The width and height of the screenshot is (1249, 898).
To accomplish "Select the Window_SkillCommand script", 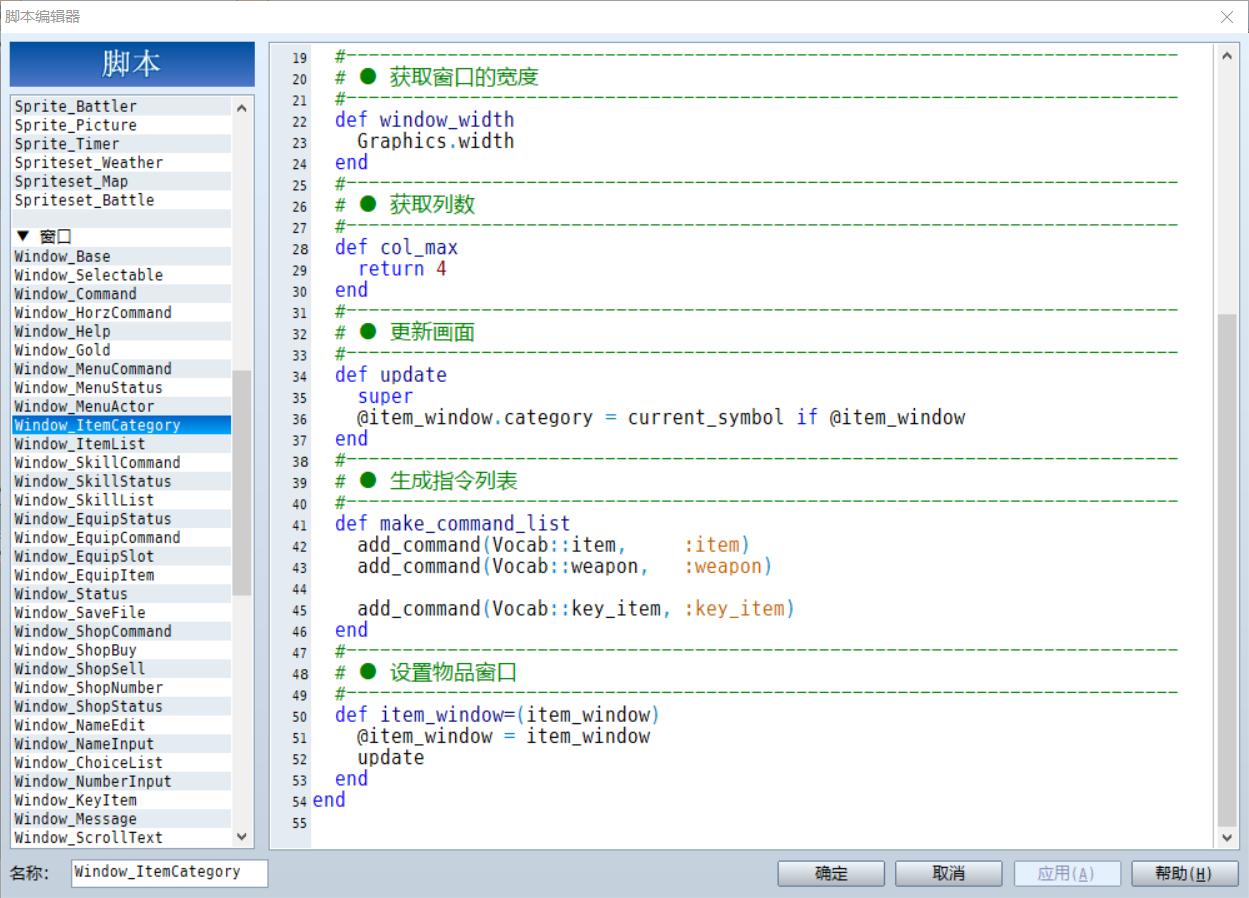I will pyautogui.click(x=122, y=462).
